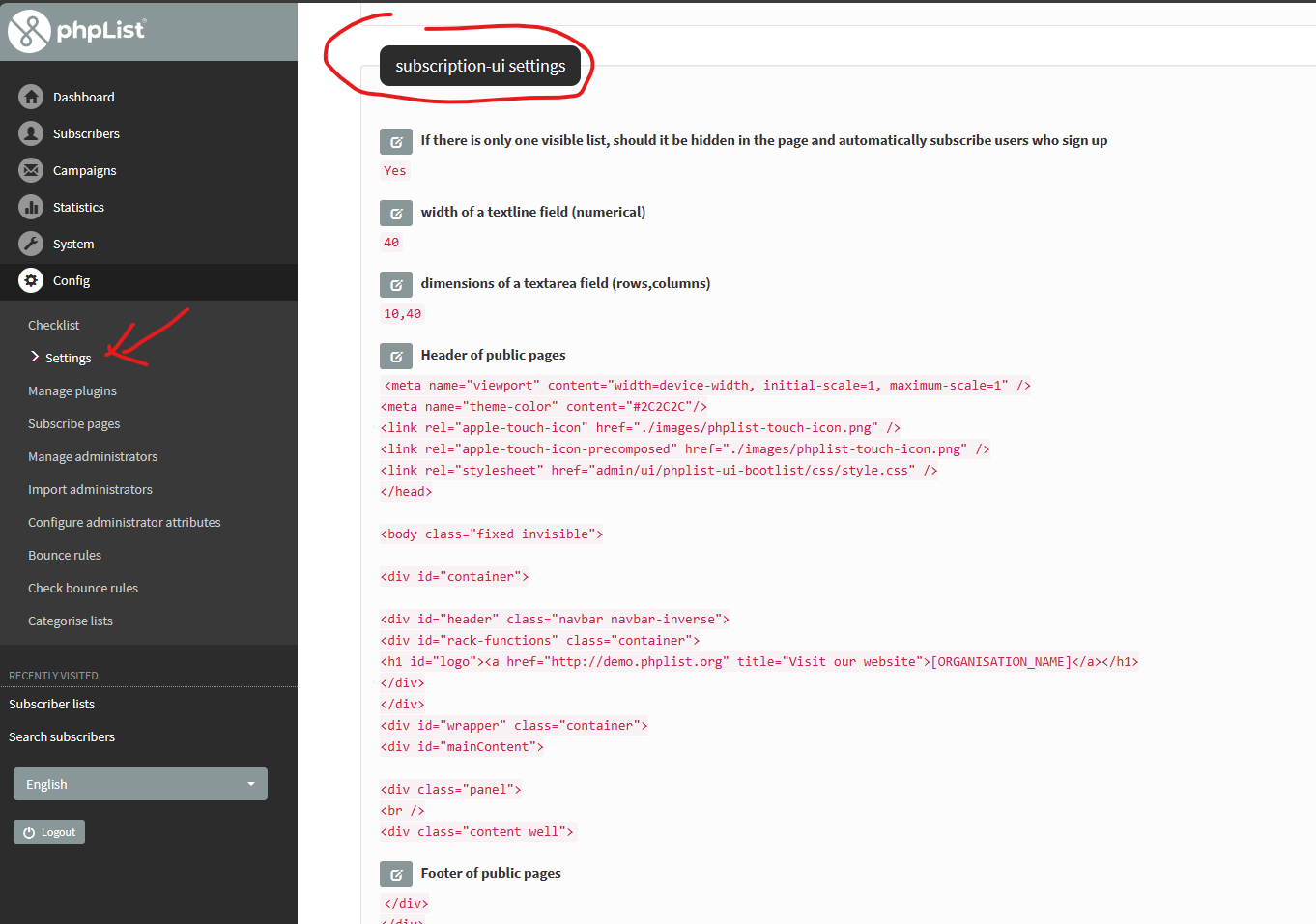Edit the Footer of public pages
The height and width of the screenshot is (924, 1316).
(x=396, y=874)
